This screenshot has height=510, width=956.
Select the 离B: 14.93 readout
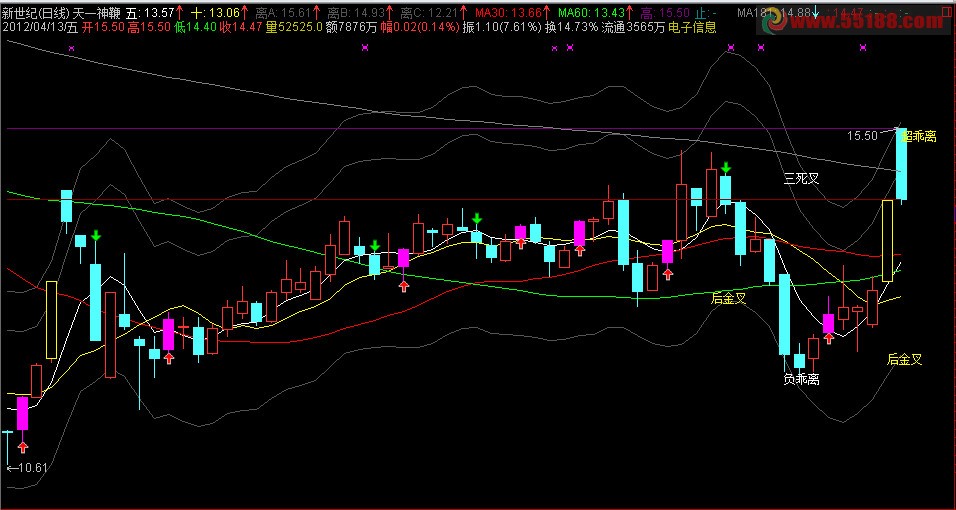click(x=355, y=12)
